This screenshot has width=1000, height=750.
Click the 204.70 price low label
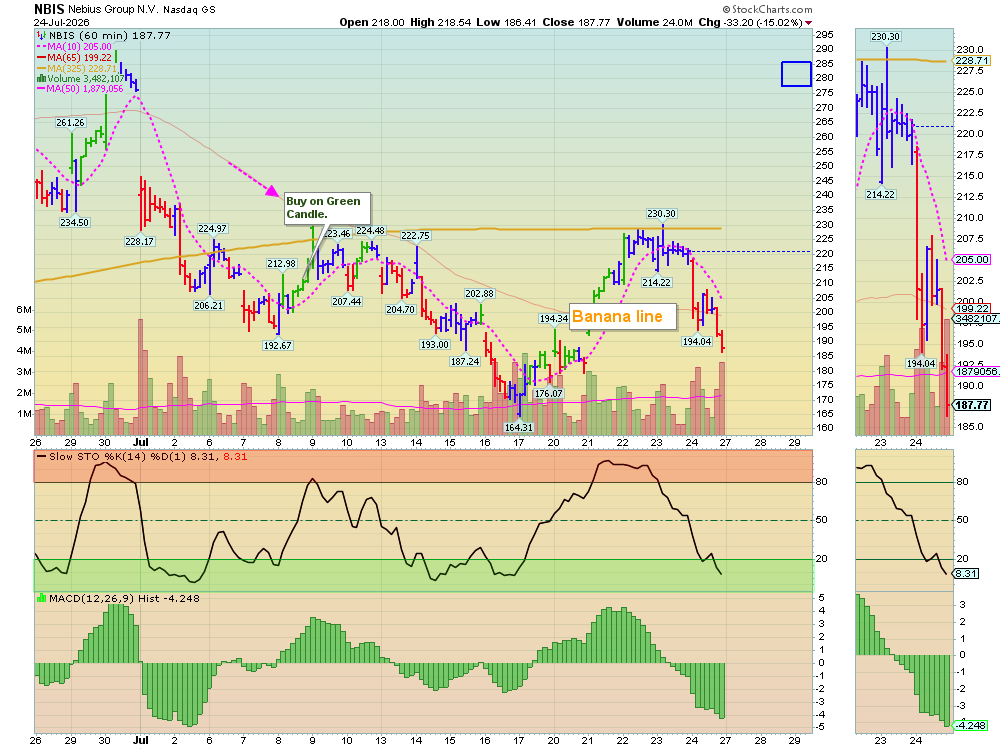click(401, 309)
